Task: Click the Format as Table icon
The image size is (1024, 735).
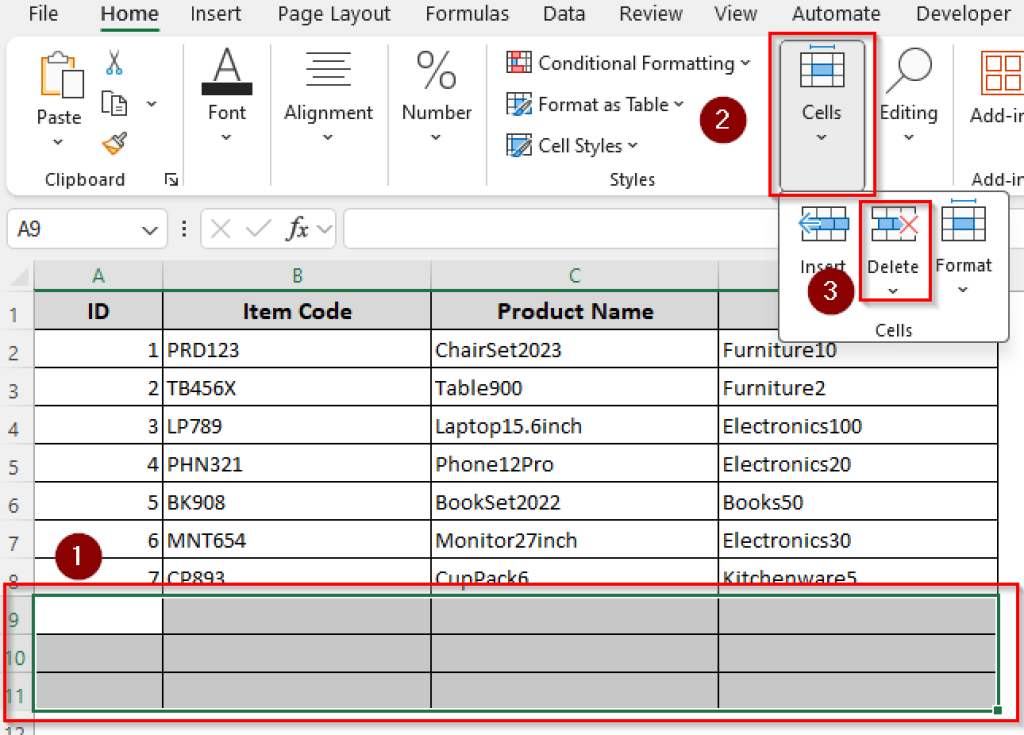Action: click(521, 104)
